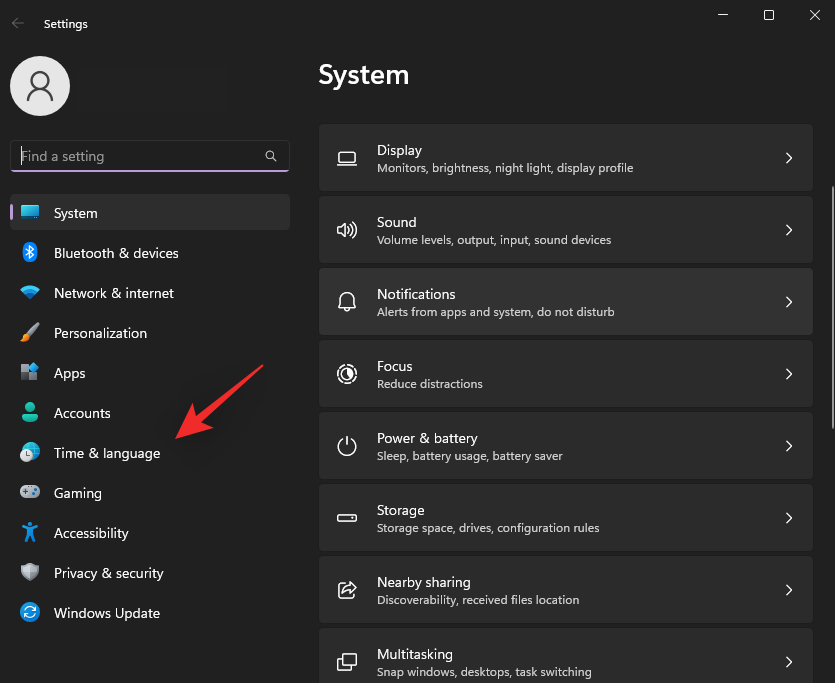This screenshot has height=683, width=835.
Task: Click the Accessibility person icon
Action: click(30, 533)
